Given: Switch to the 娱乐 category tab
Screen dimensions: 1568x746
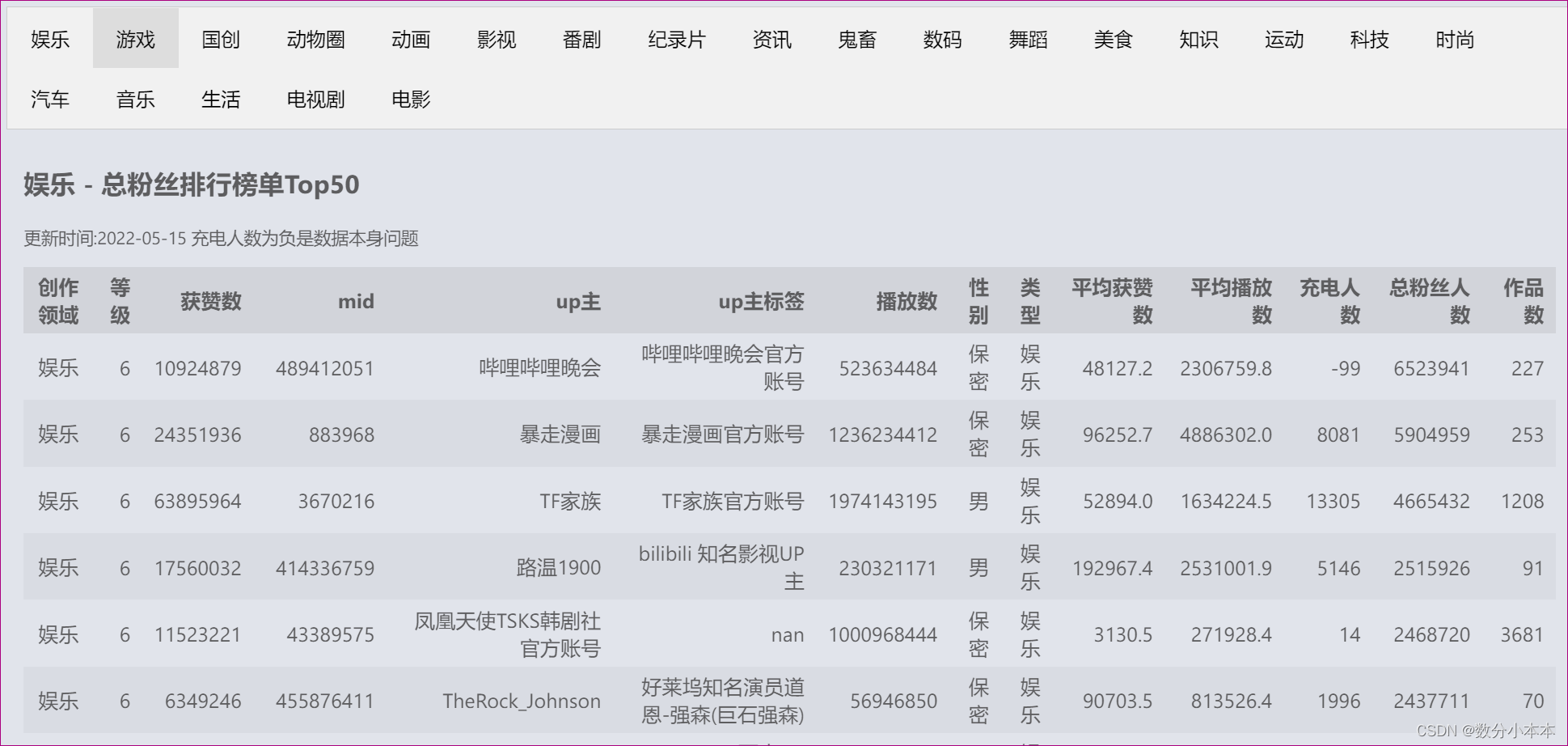Looking at the screenshot, I should (x=50, y=39).
